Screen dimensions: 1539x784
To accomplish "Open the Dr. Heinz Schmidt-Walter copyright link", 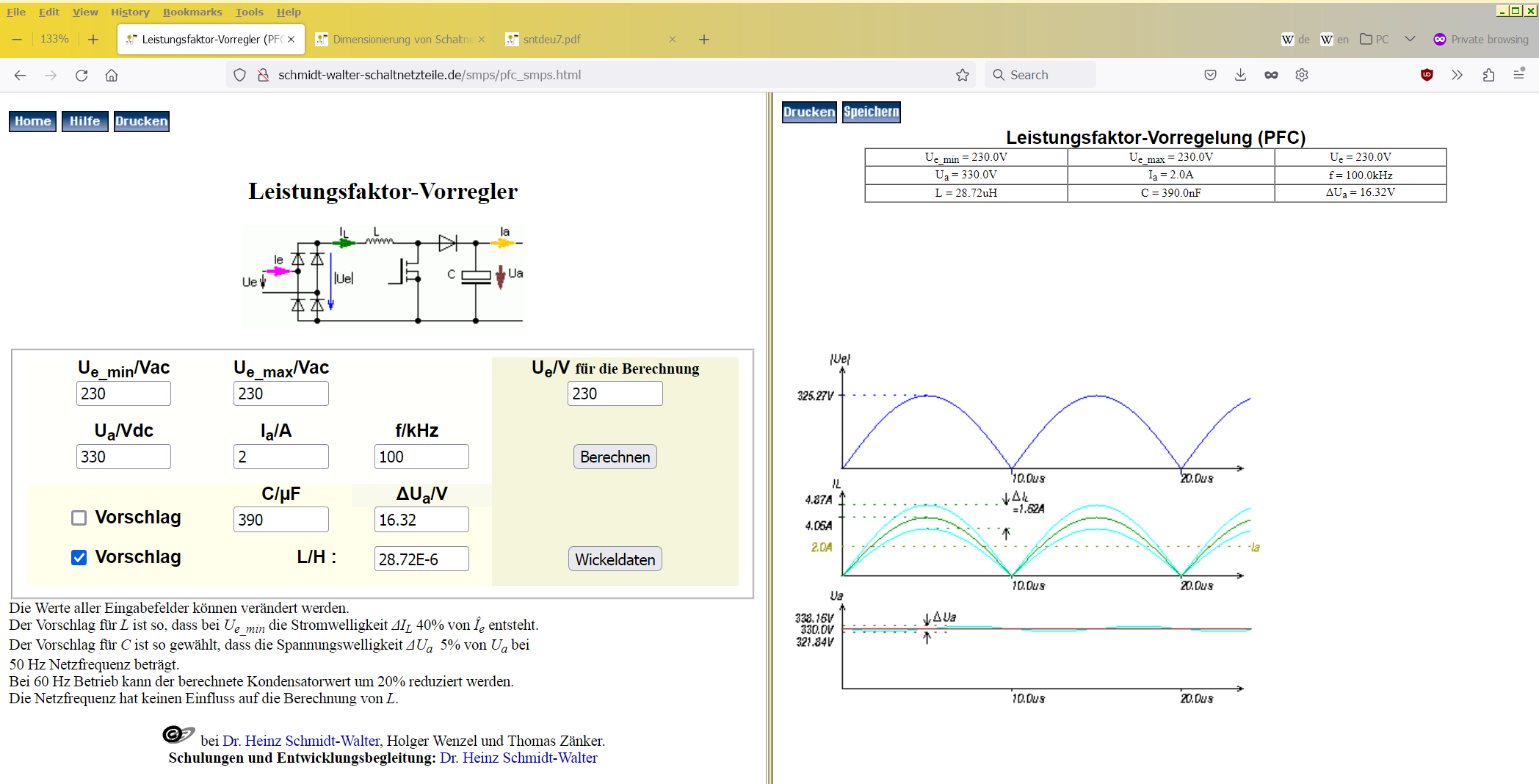I will 301,741.
